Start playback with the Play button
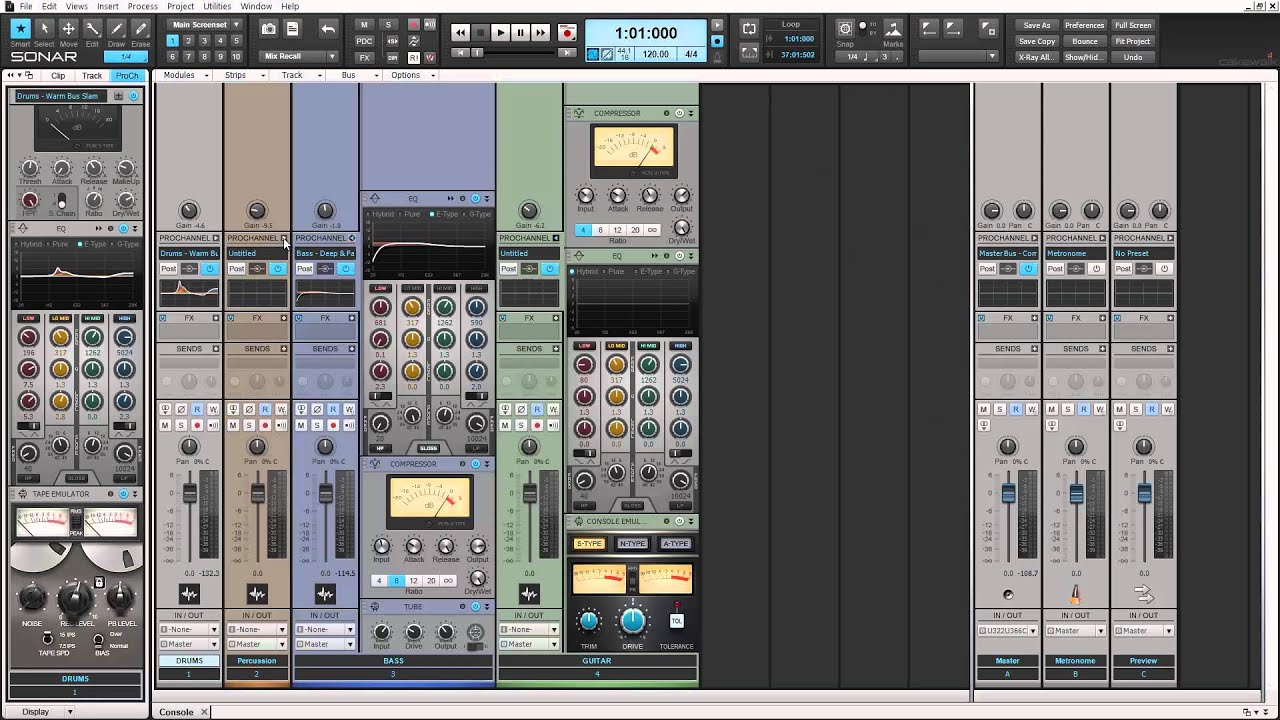This screenshot has height=720, width=1280. click(x=500, y=33)
